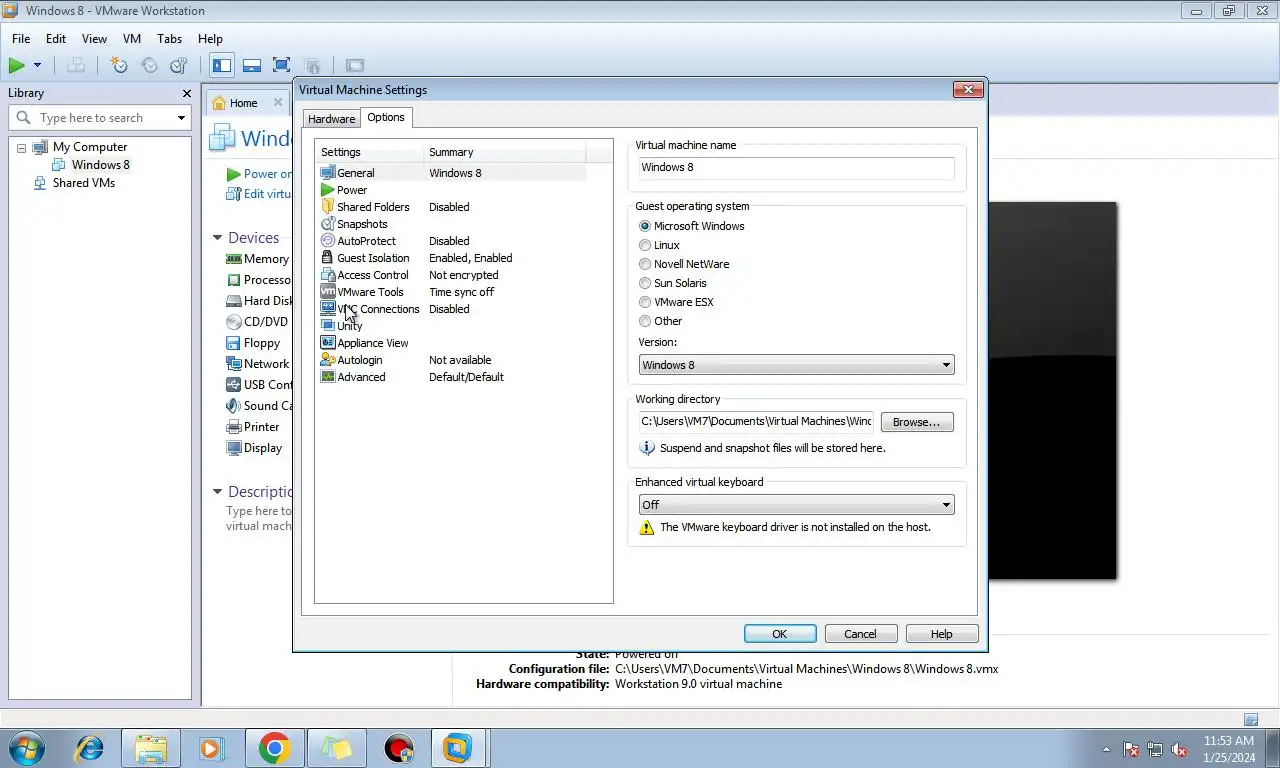Image resolution: width=1280 pixels, height=768 pixels.
Task: Select the VMware Tools settings row
Action: [x=452, y=292]
